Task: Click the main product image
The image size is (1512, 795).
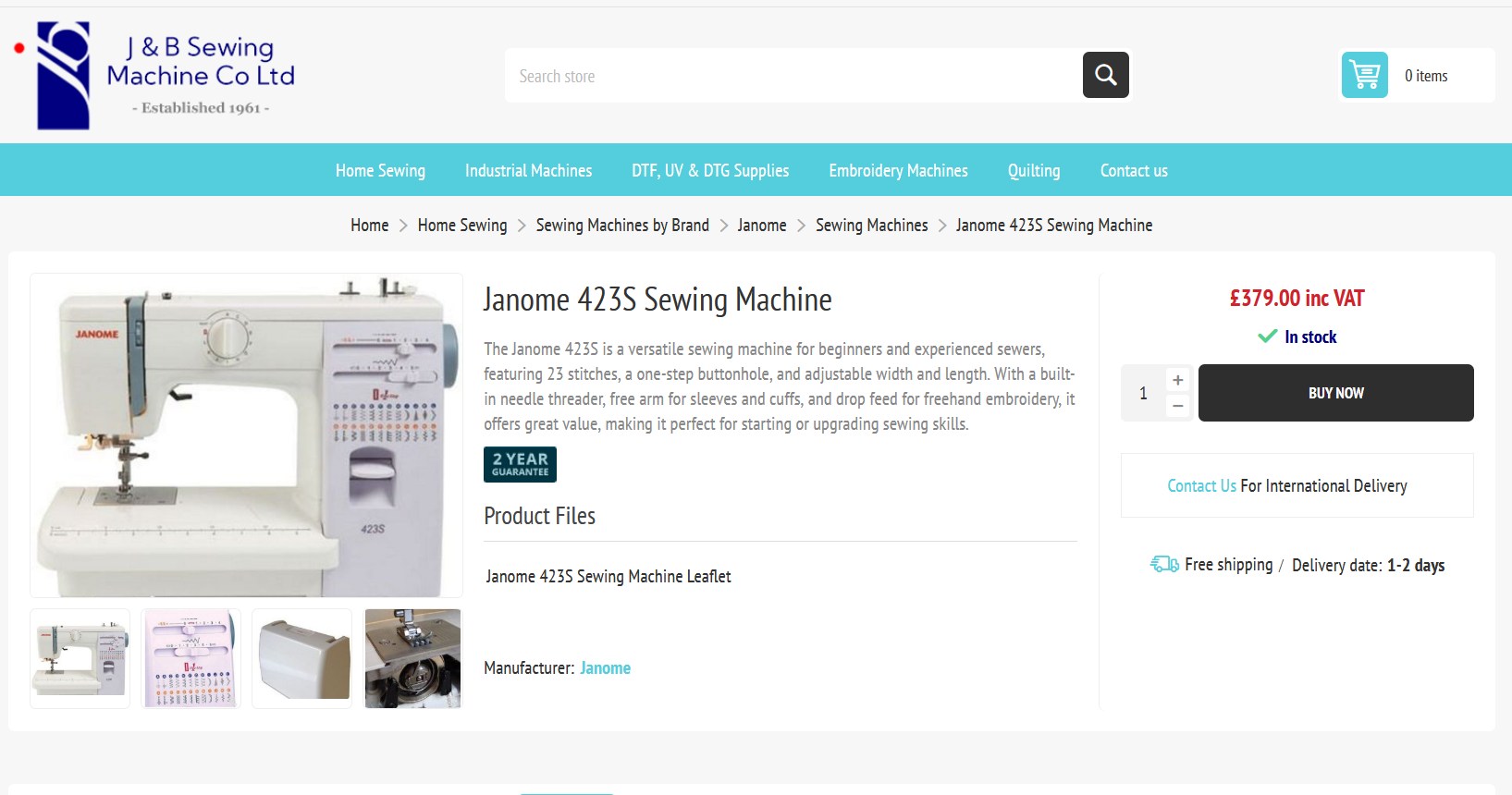Action: [246, 435]
